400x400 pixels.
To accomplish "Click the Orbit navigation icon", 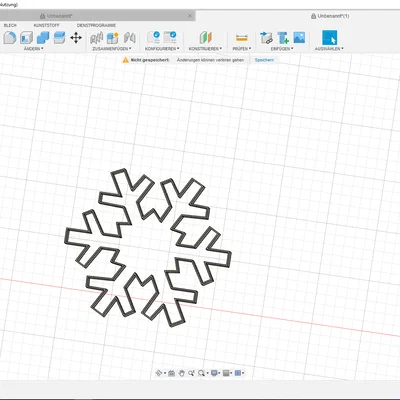I will pos(159,373).
